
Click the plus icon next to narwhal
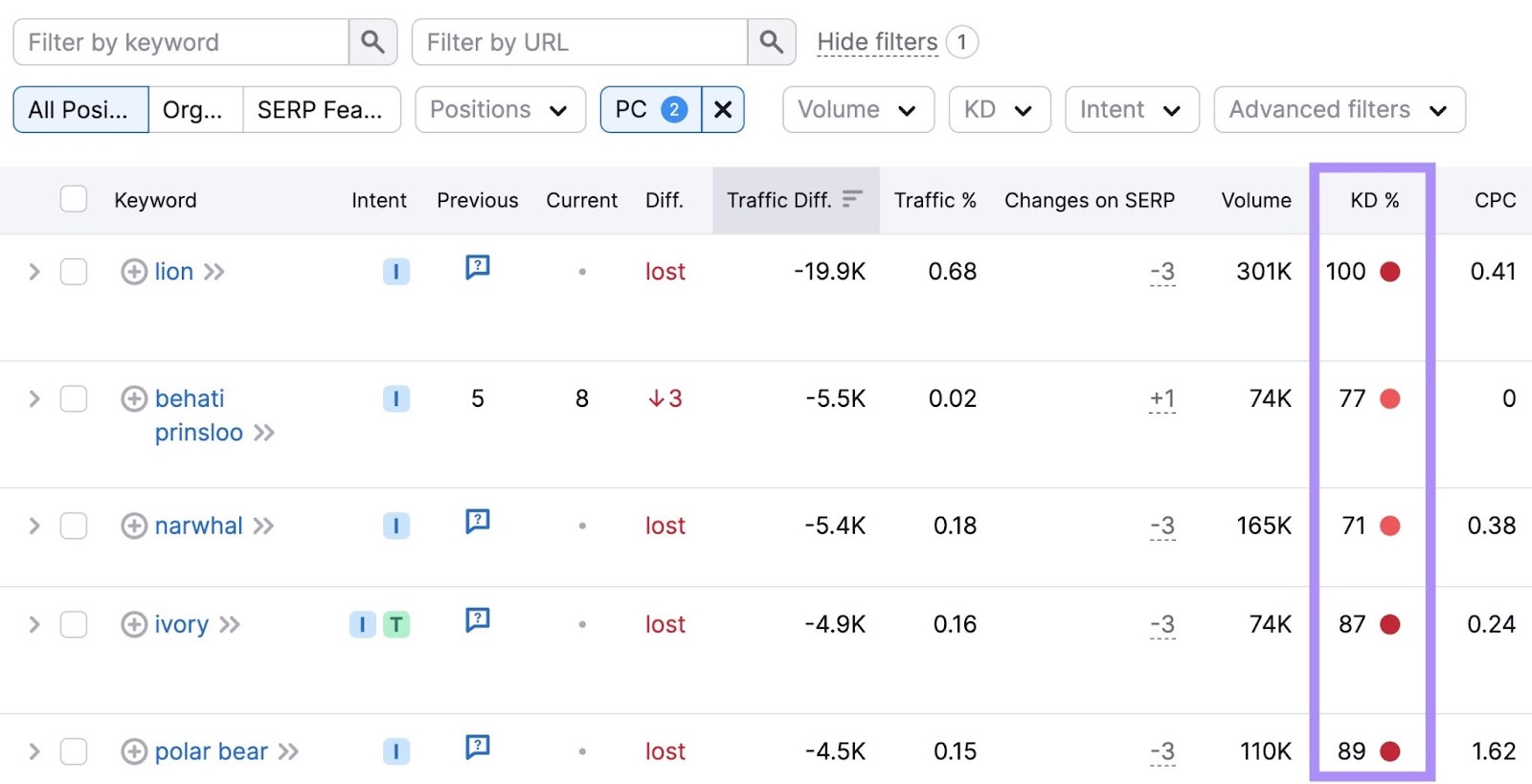click(x=134, y=526)
